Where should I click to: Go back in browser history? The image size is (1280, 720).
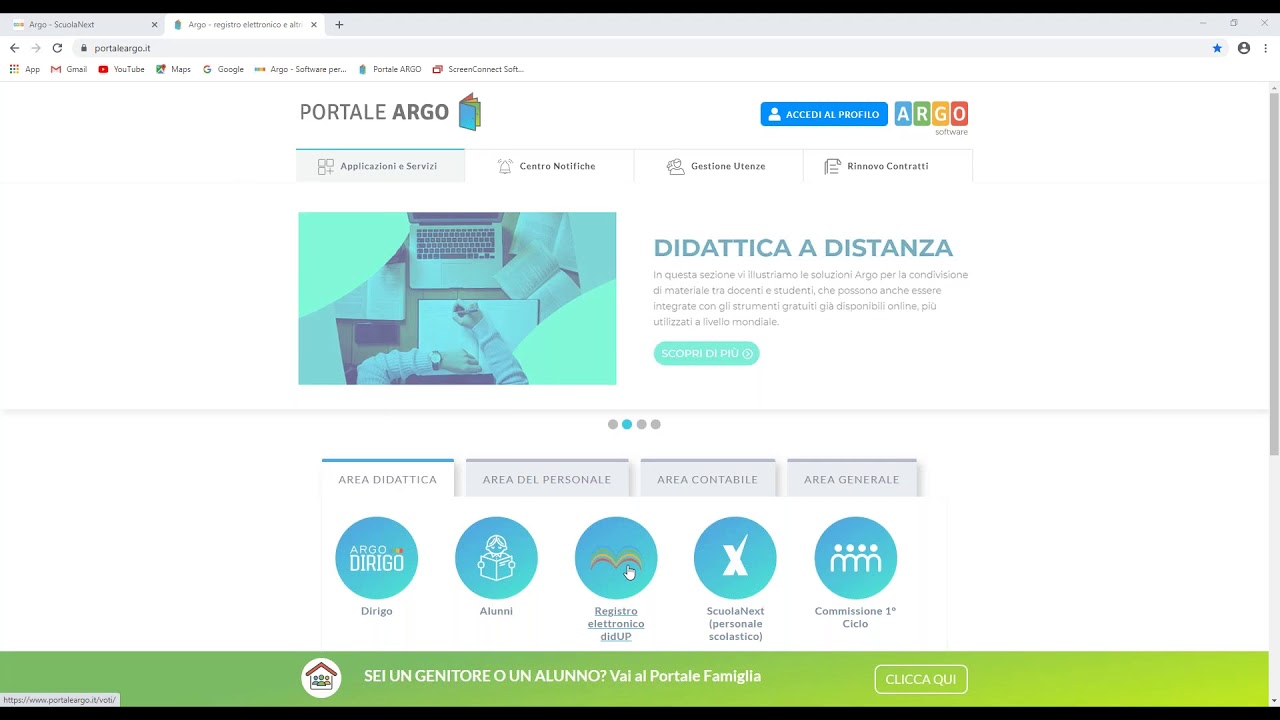point(14,48)
